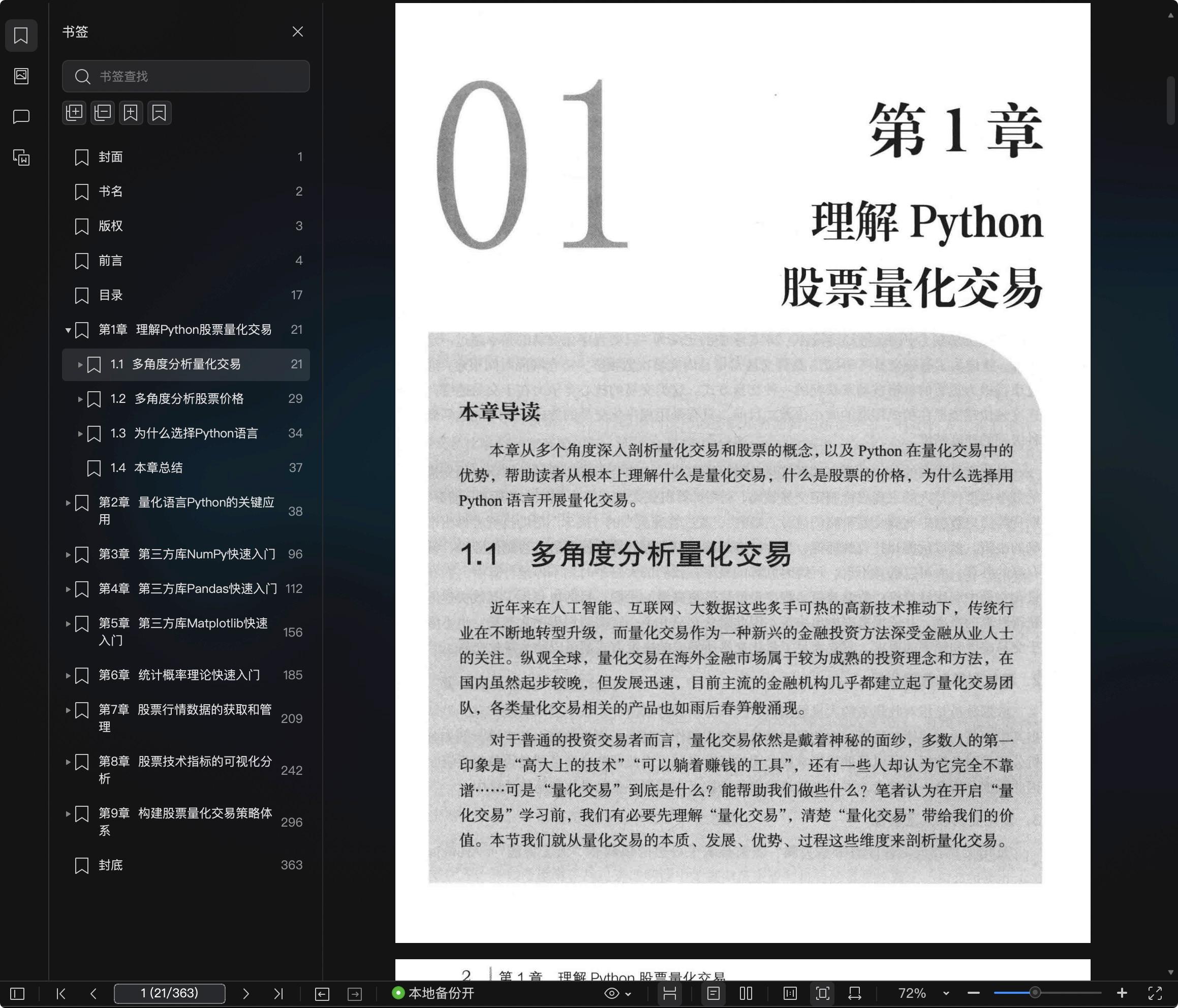Click the page number field 1 (21/363)
Image resolution: width=1178 pixels, height=1008 pixels.
pyautogui.click(x=169, y=993)
